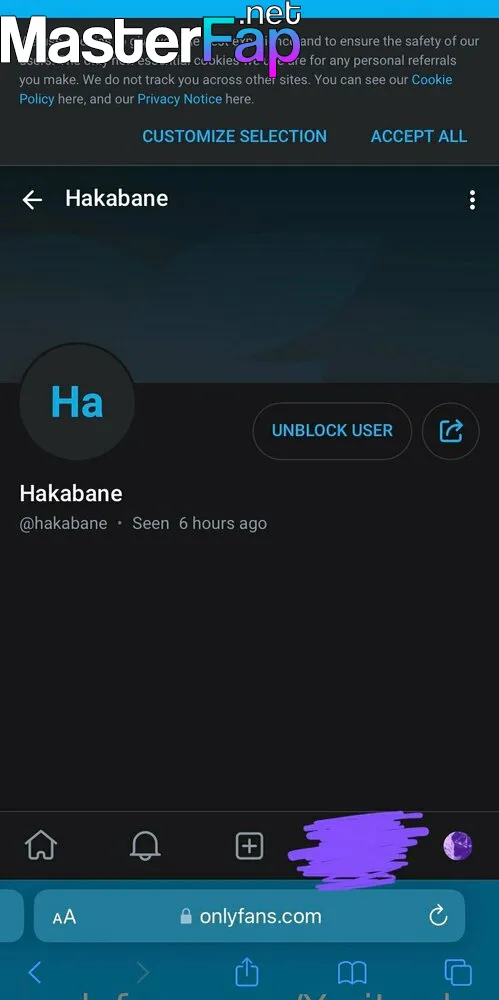499x1000 pixels.
Task: Tap the share profile icon button
Action: [x=451, y=431]
